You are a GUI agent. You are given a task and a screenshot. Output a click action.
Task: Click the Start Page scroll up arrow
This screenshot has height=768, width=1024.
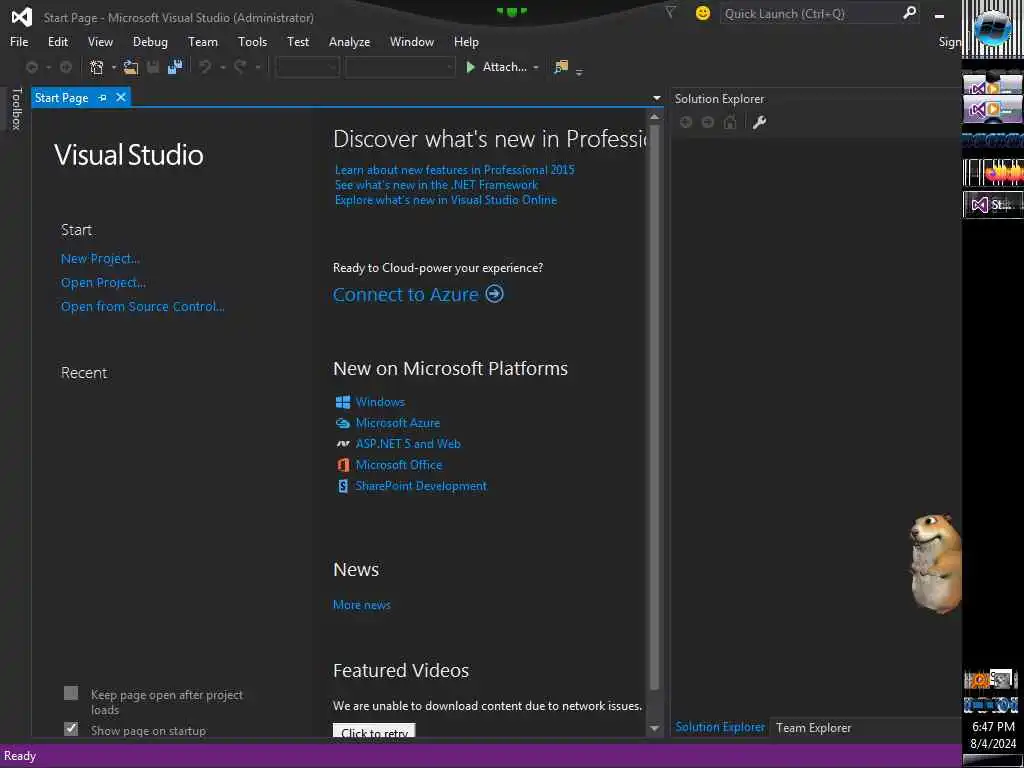pos(654,116)
